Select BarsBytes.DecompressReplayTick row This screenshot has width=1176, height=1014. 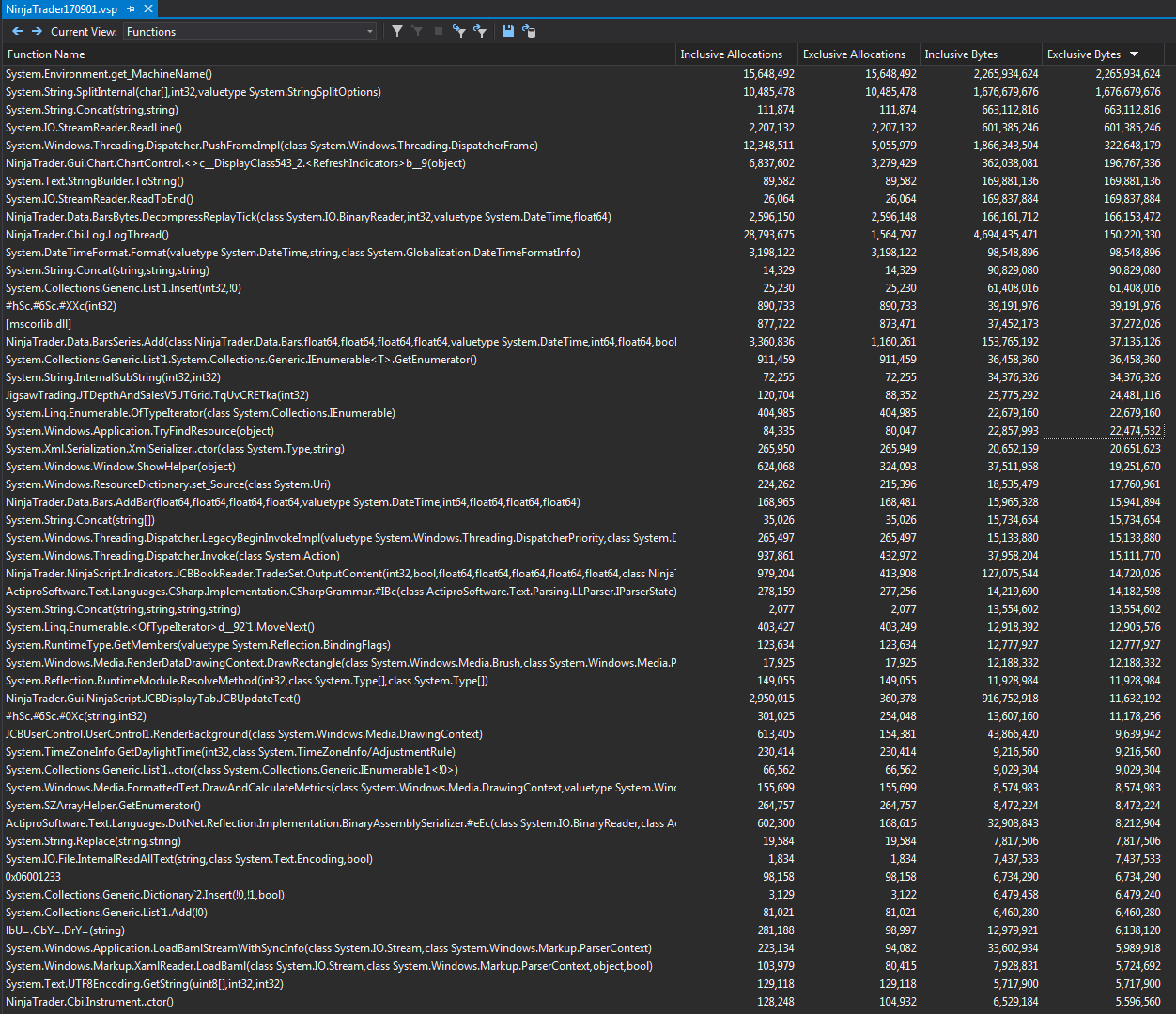pos(583,217)
